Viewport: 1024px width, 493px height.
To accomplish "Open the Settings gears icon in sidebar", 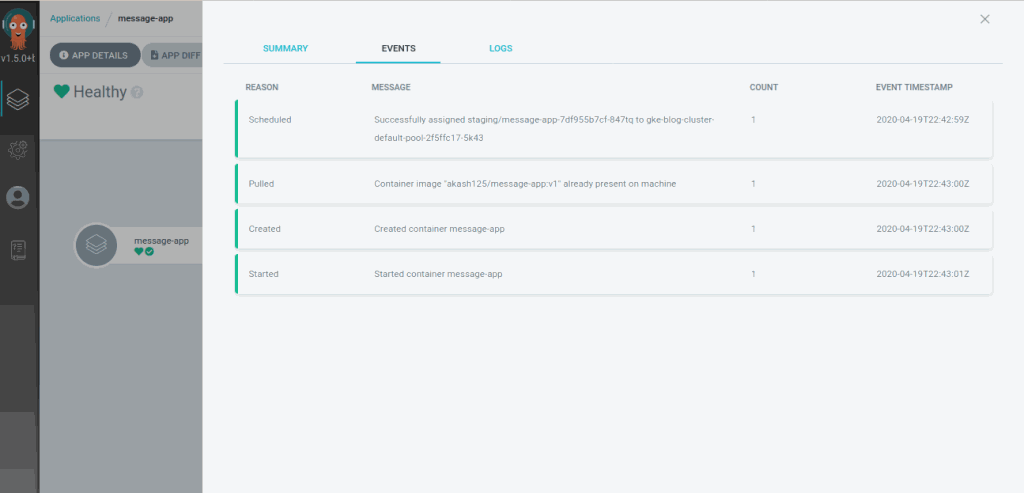I will coord(18,150).
